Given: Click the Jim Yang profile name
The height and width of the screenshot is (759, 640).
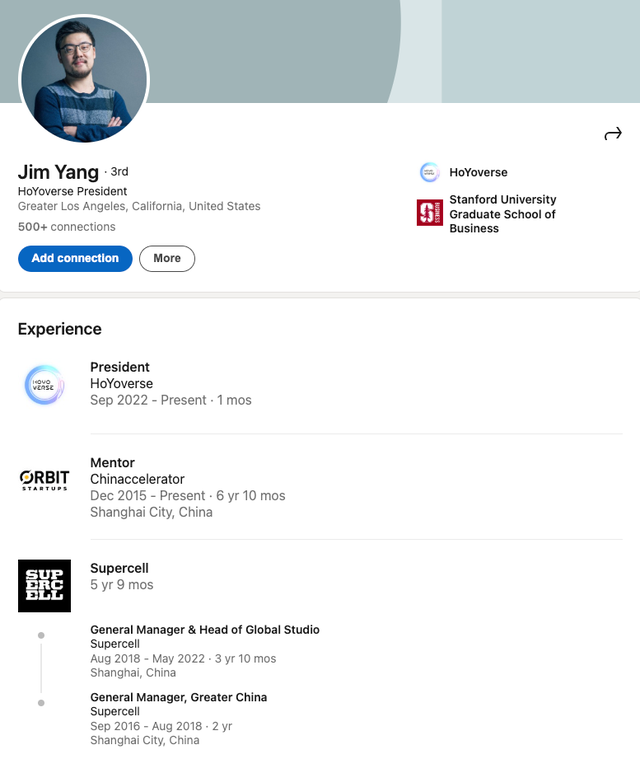Looking at the screenshot, I should pos(58,172).
